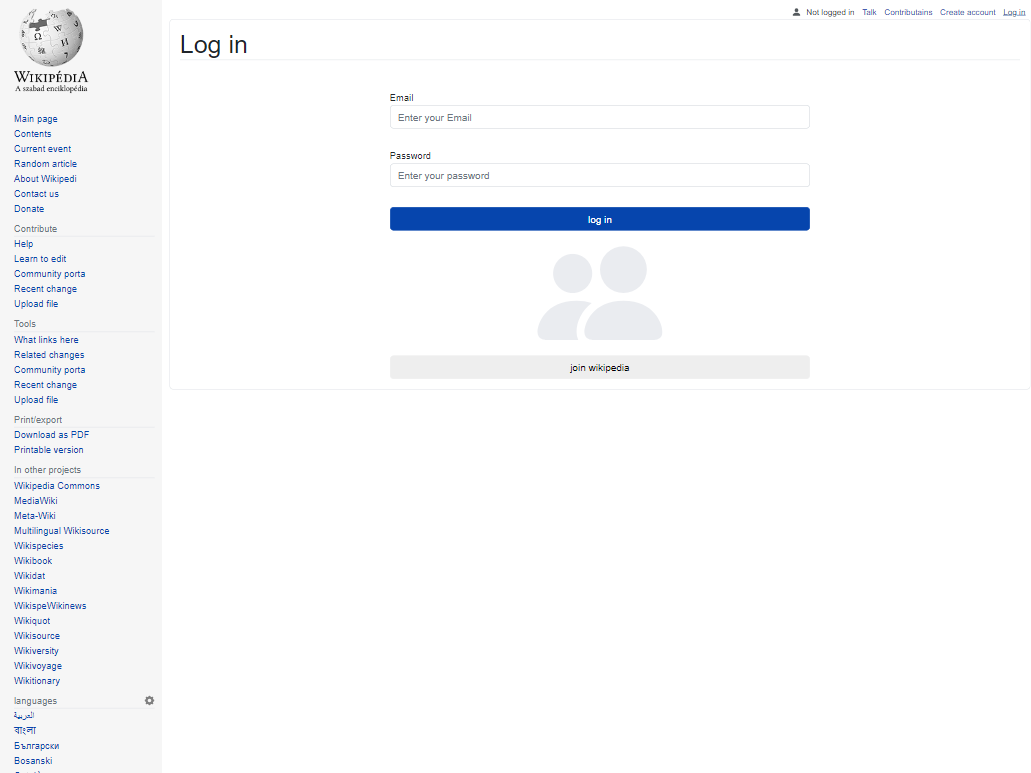Open Upload file under Tools

[x=36, y=400]
